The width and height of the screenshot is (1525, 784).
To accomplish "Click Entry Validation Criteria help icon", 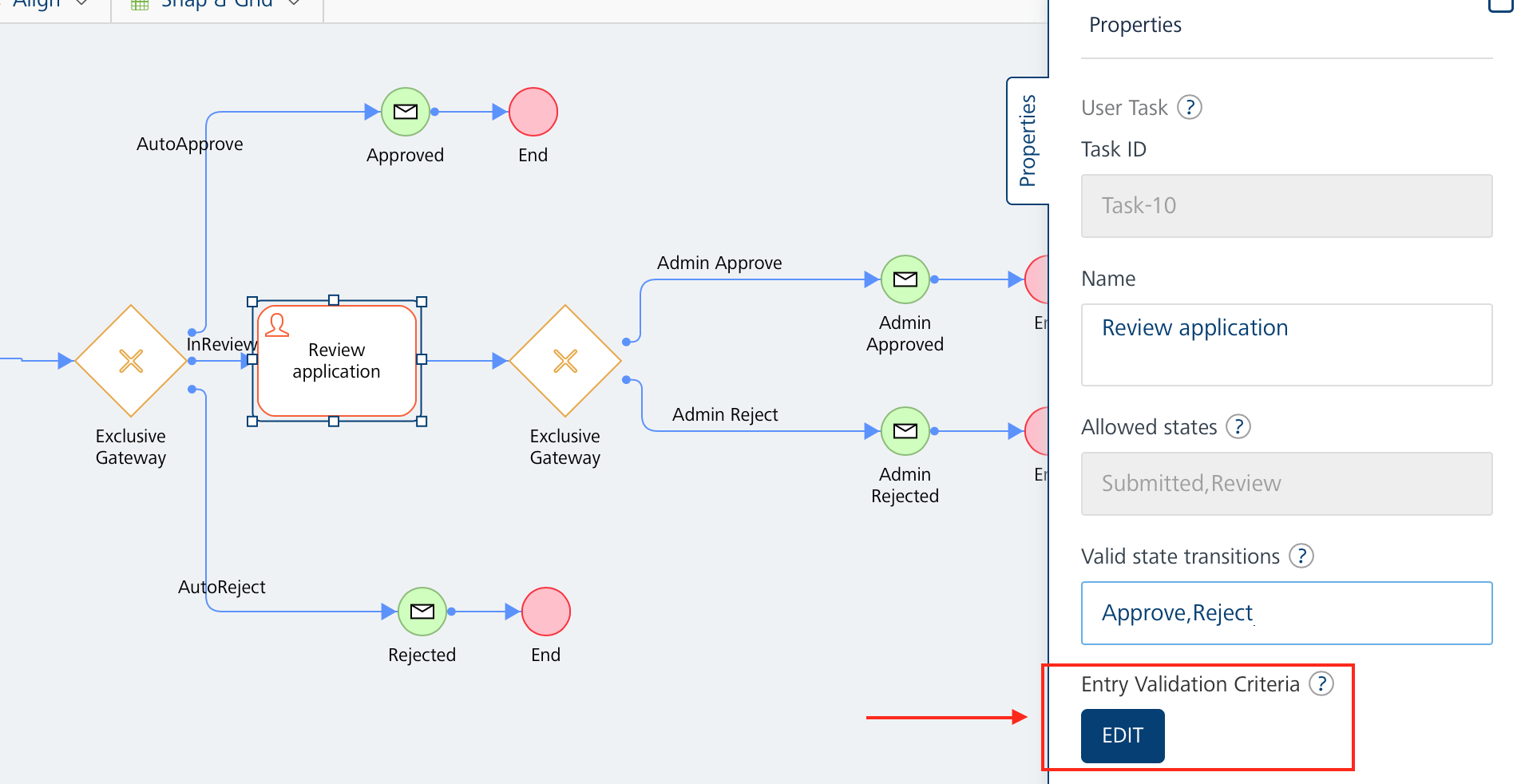I will pyautogui.click(x=1322, y=683).
